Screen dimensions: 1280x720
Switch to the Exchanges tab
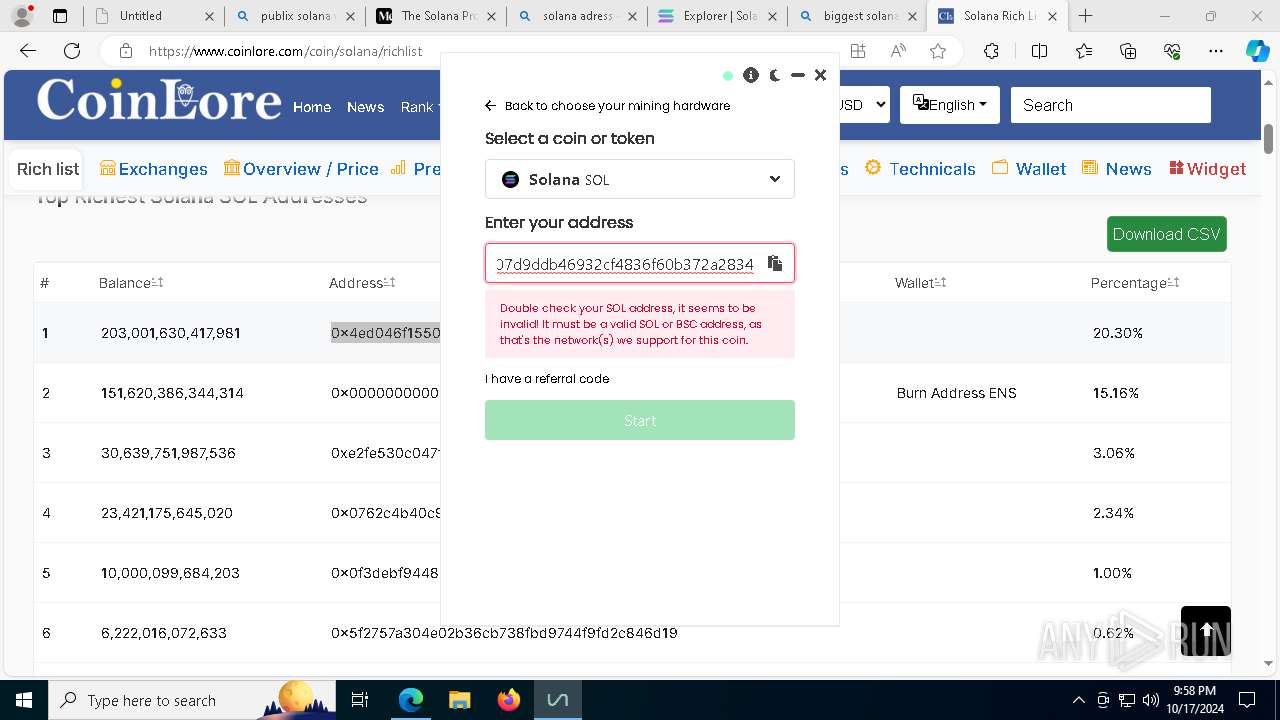(x=154, y=169)
